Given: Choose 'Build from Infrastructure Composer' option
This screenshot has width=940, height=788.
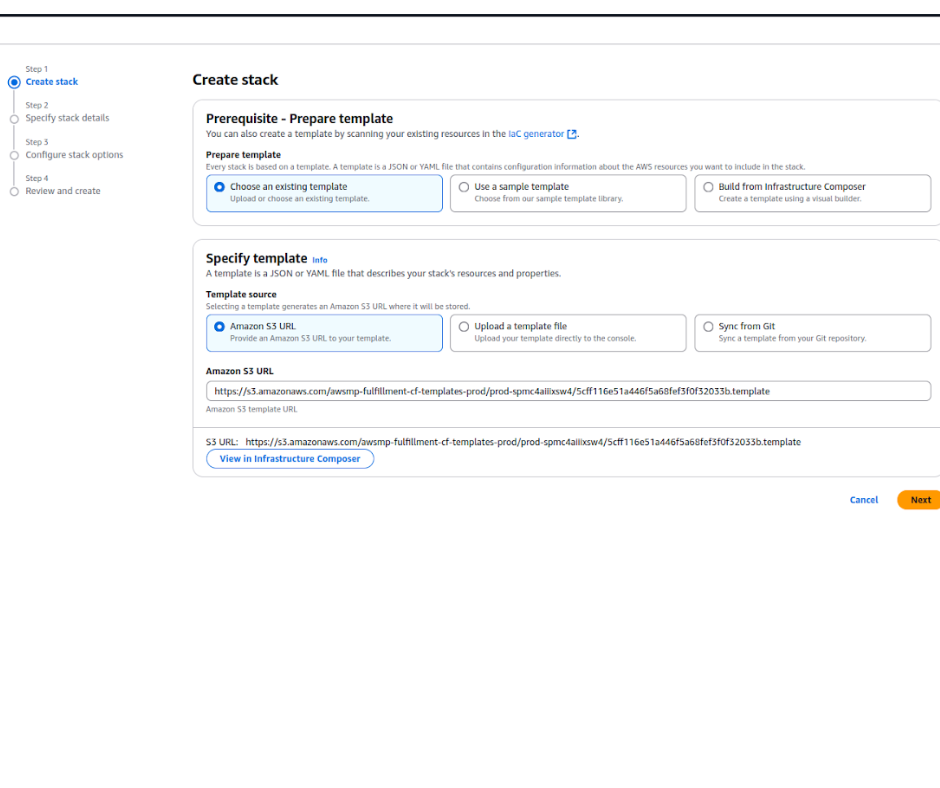Looking at the screenshot, I should coord(708,187).
